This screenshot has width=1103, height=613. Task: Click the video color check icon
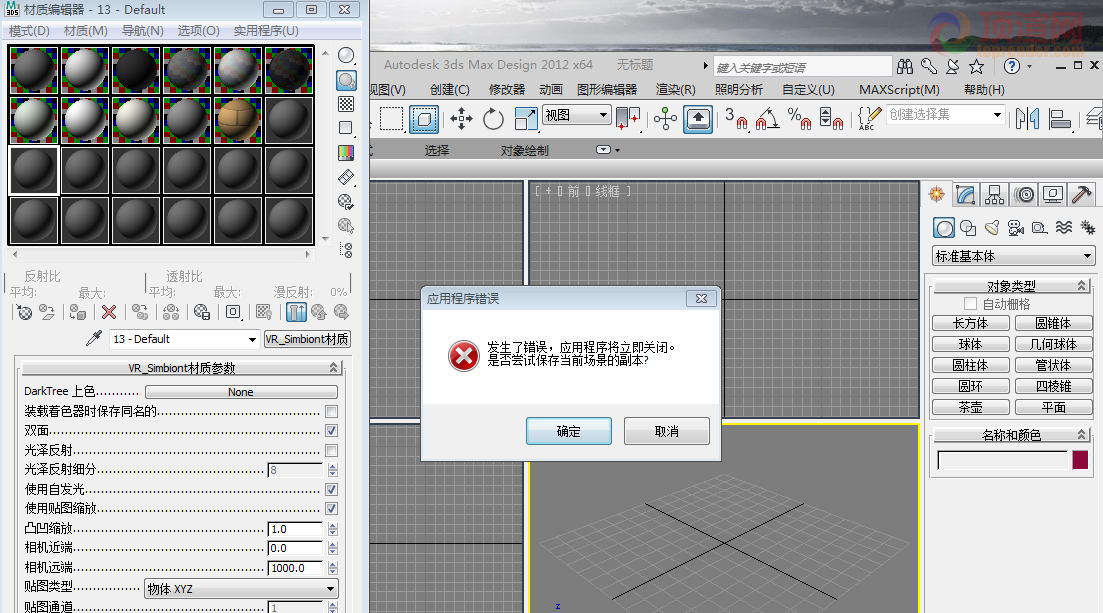pos(346,153)
